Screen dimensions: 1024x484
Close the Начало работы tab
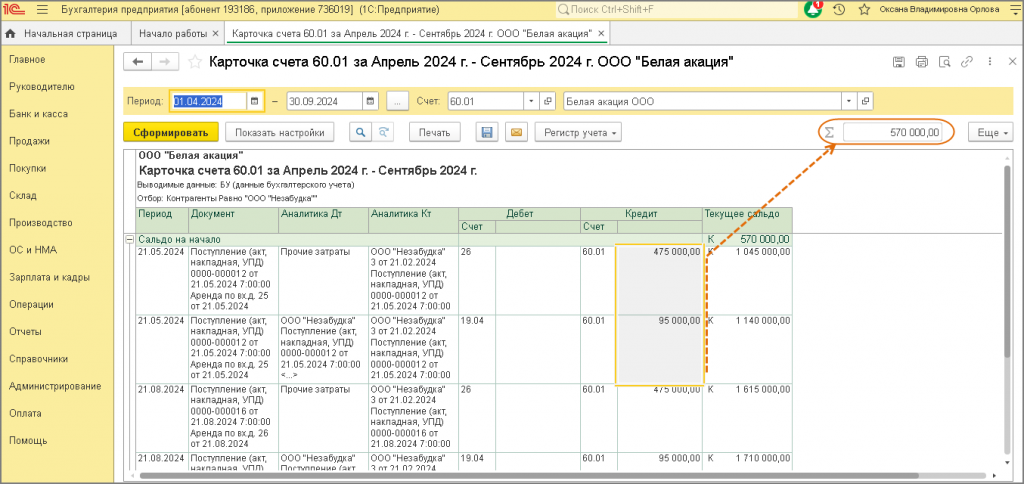pyautogui.click(x=216, y=33)
